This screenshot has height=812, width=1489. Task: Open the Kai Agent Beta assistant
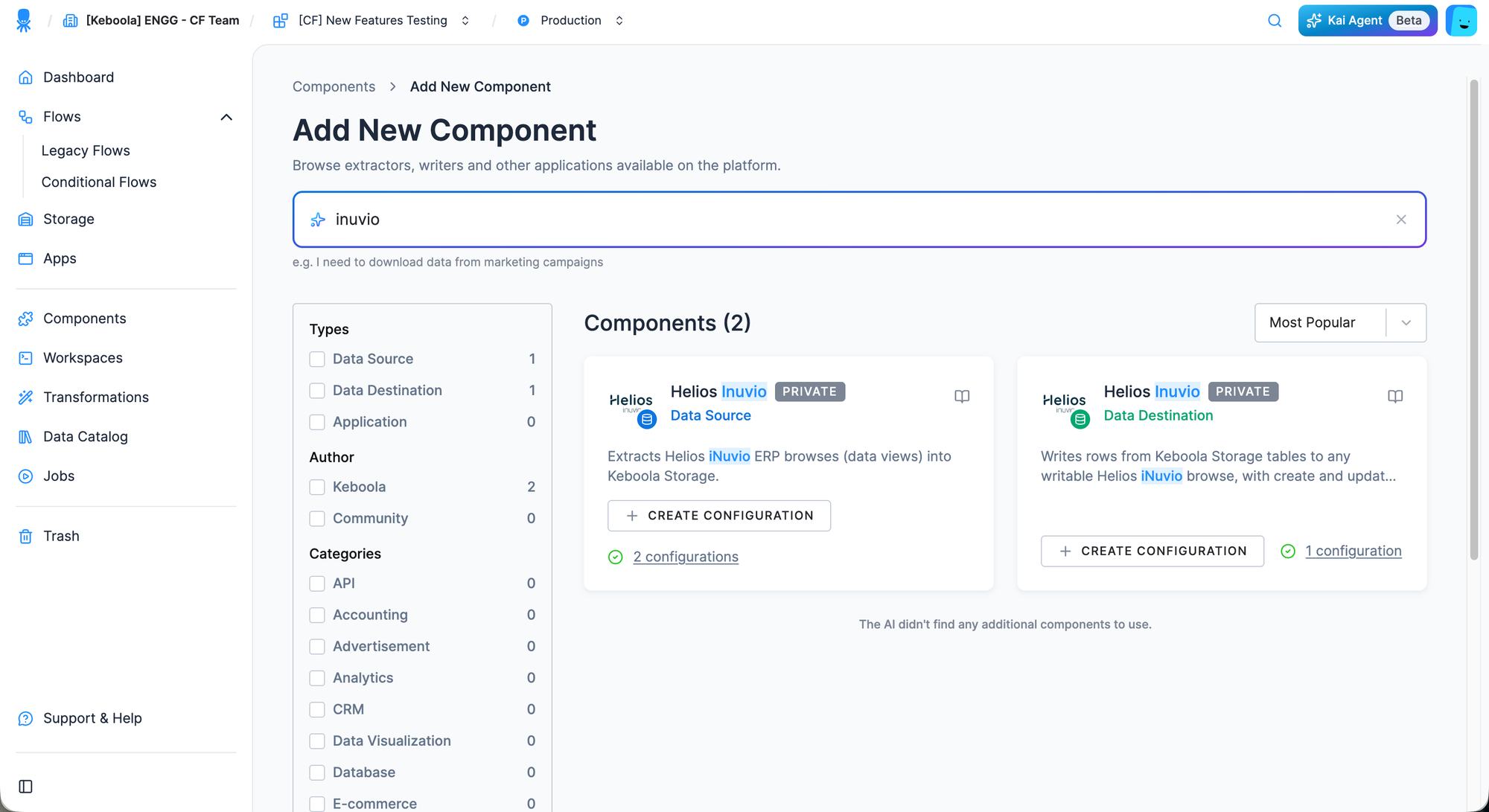tap(1368, 21)
